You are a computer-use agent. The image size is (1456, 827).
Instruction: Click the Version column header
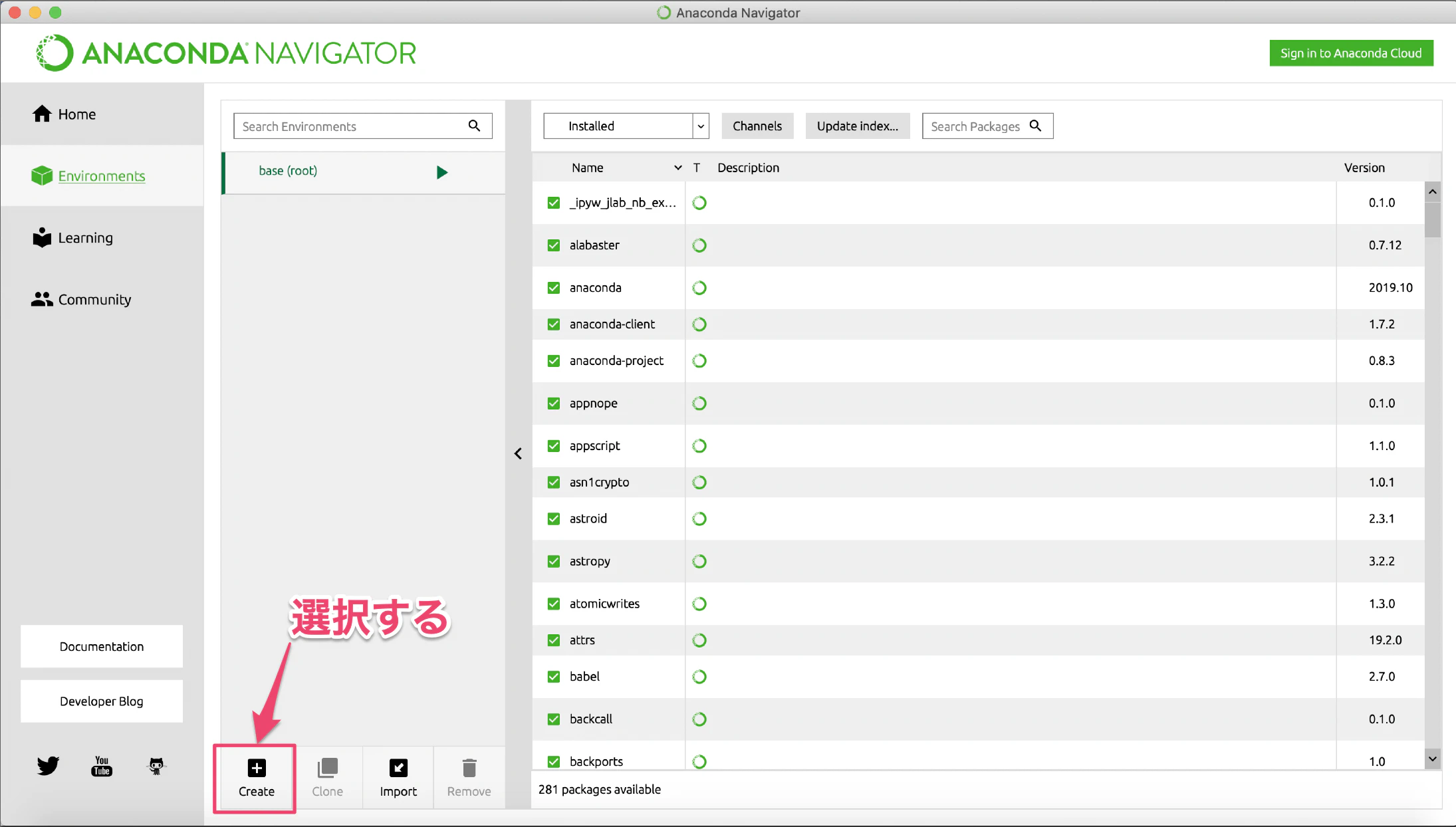[x=1364, y=168]
